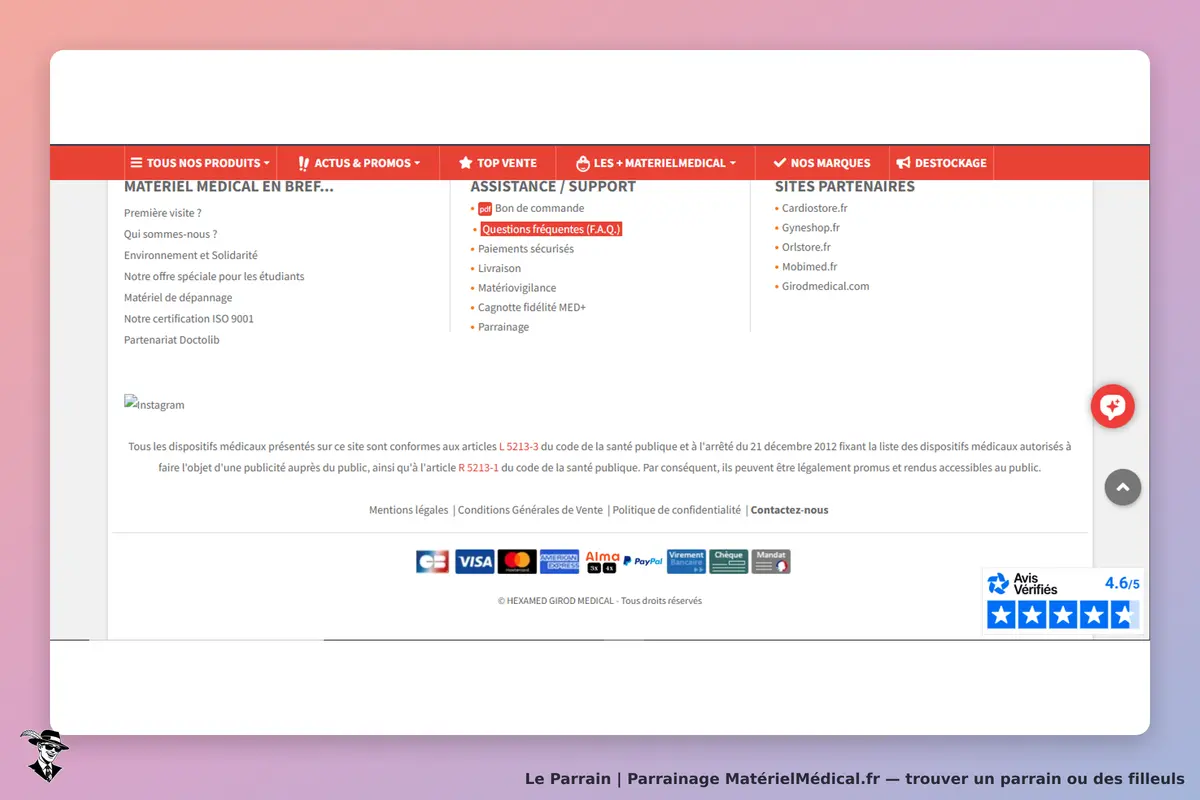
Task: Expand the ACTUS & PROMOS dropdown
Action: (358, 163)
